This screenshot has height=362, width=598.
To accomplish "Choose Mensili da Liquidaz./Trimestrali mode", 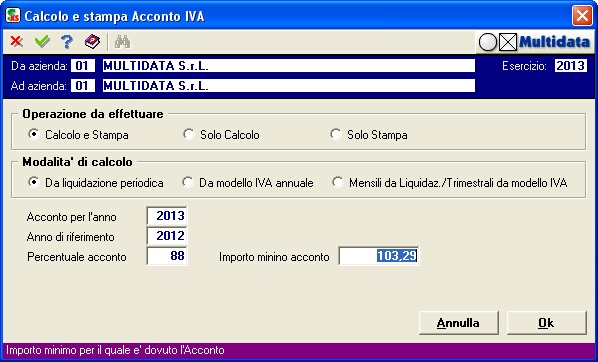I will pyautogui.click(x=449, y=183).
